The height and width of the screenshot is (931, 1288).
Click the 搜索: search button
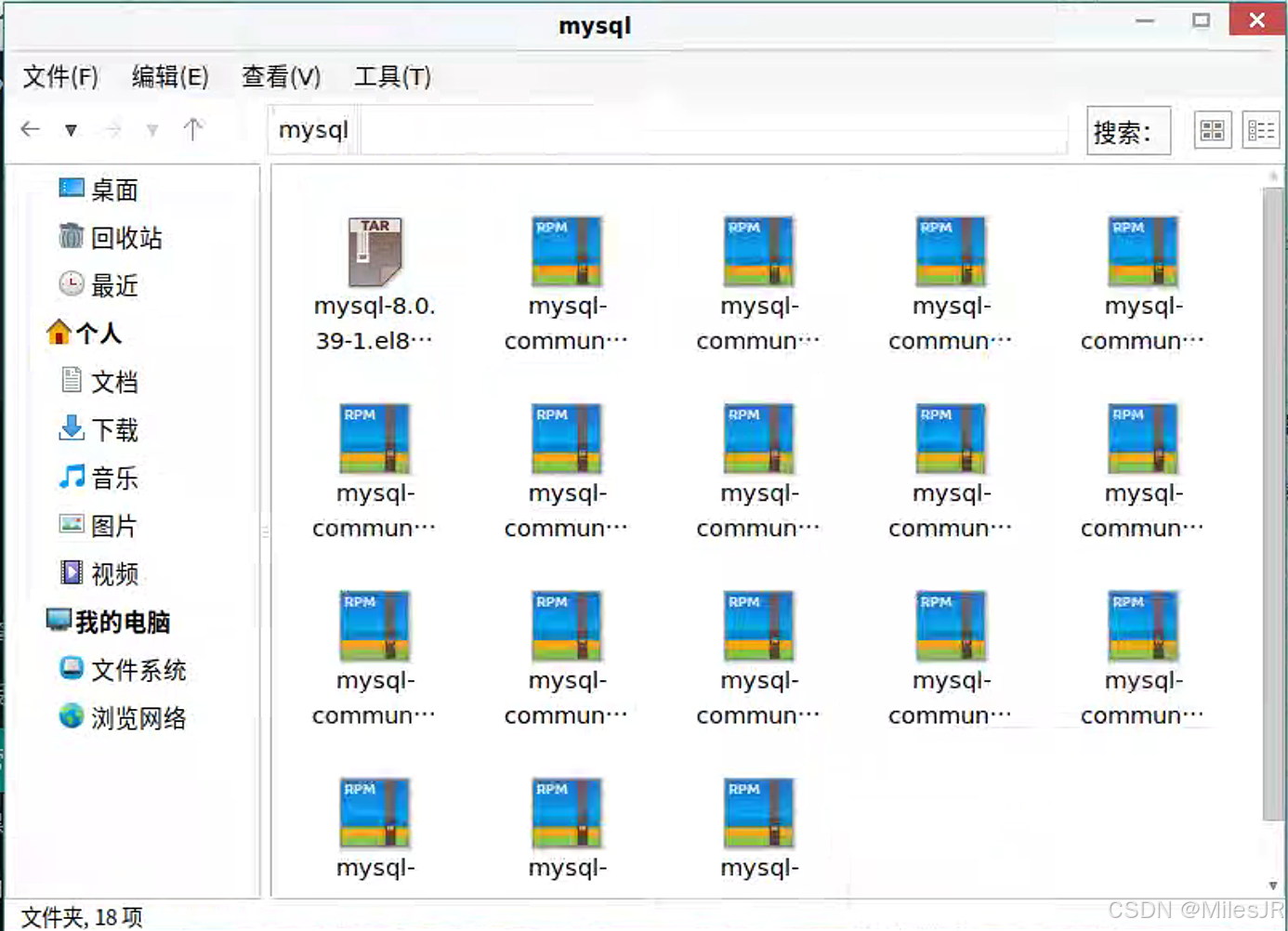coord(1128,131)
